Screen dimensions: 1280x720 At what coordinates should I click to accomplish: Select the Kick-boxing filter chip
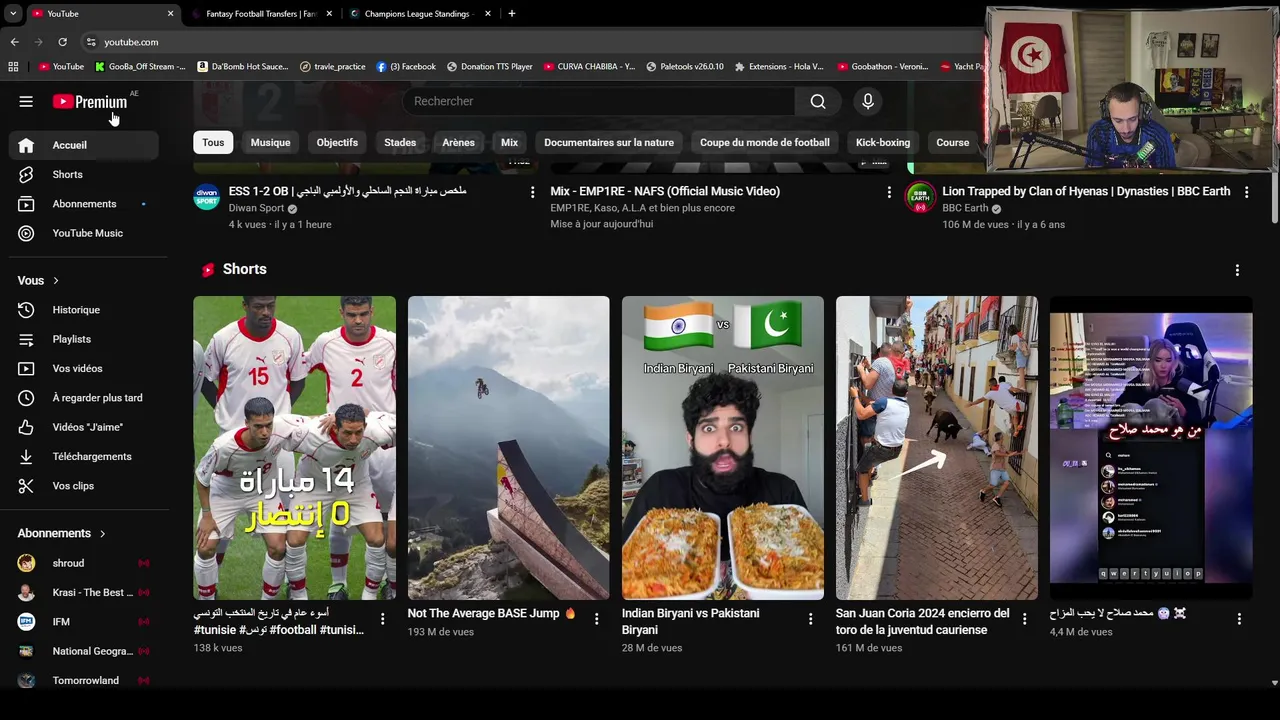click(883, 143)
